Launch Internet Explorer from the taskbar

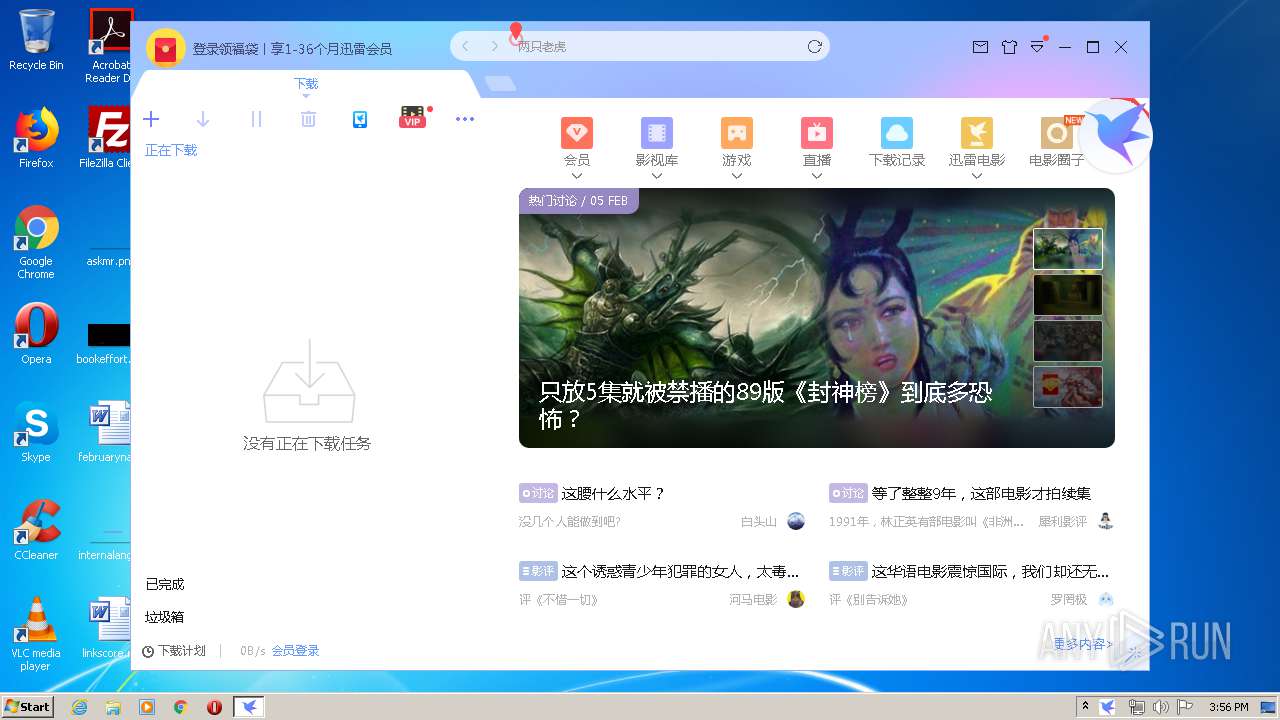point(79,707)
